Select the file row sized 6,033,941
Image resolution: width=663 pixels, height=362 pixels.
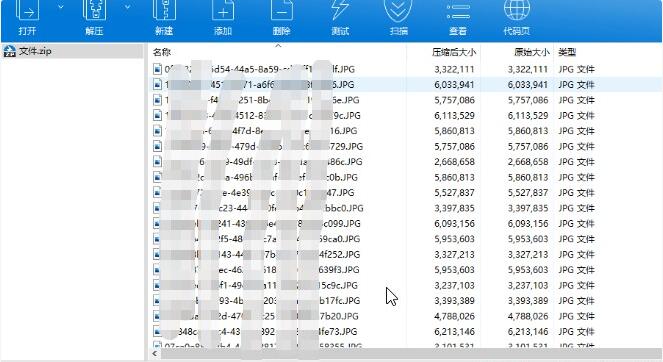(x=406, y=85)
